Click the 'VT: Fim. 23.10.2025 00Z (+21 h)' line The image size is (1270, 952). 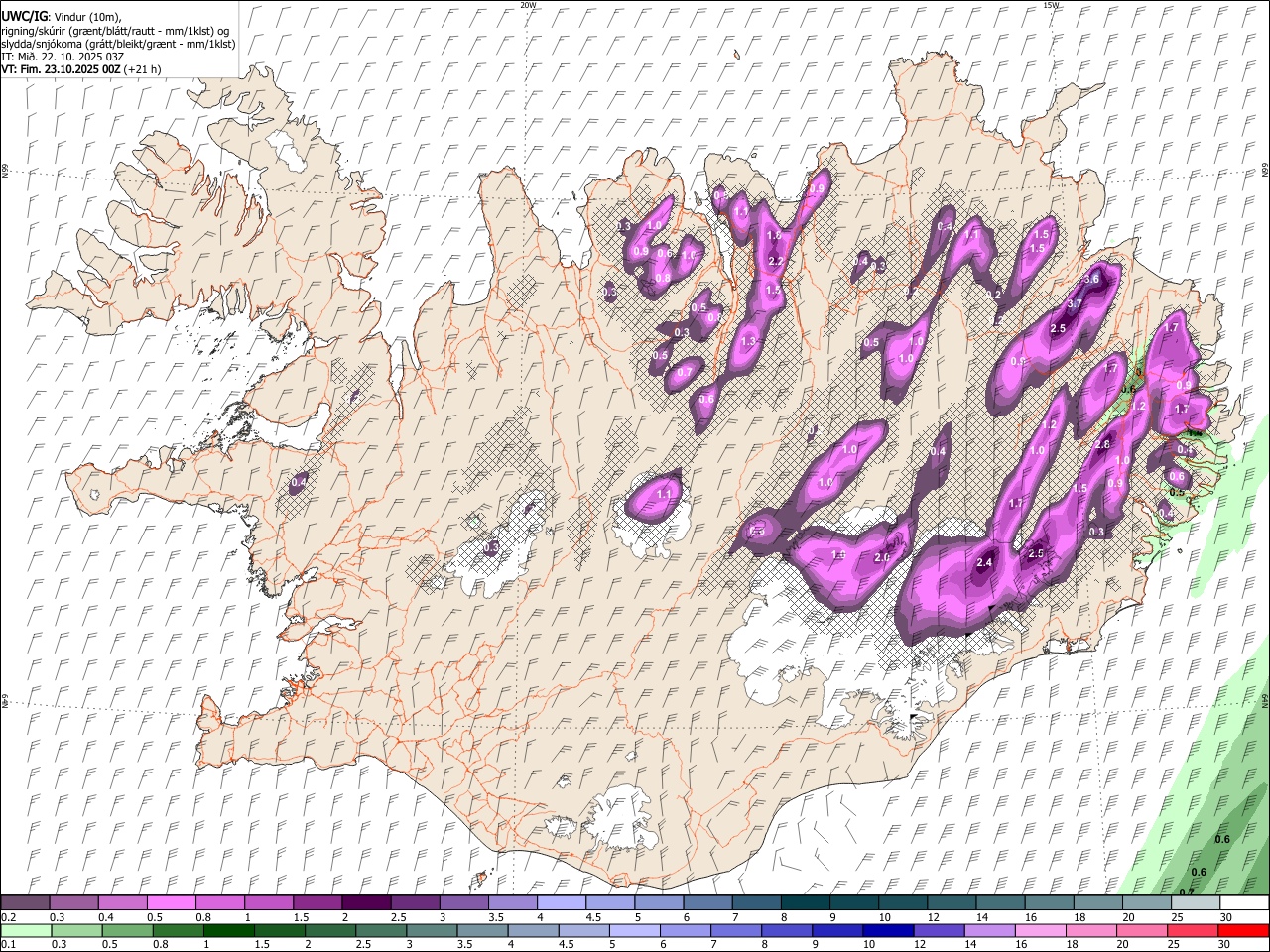coord(81,69)
